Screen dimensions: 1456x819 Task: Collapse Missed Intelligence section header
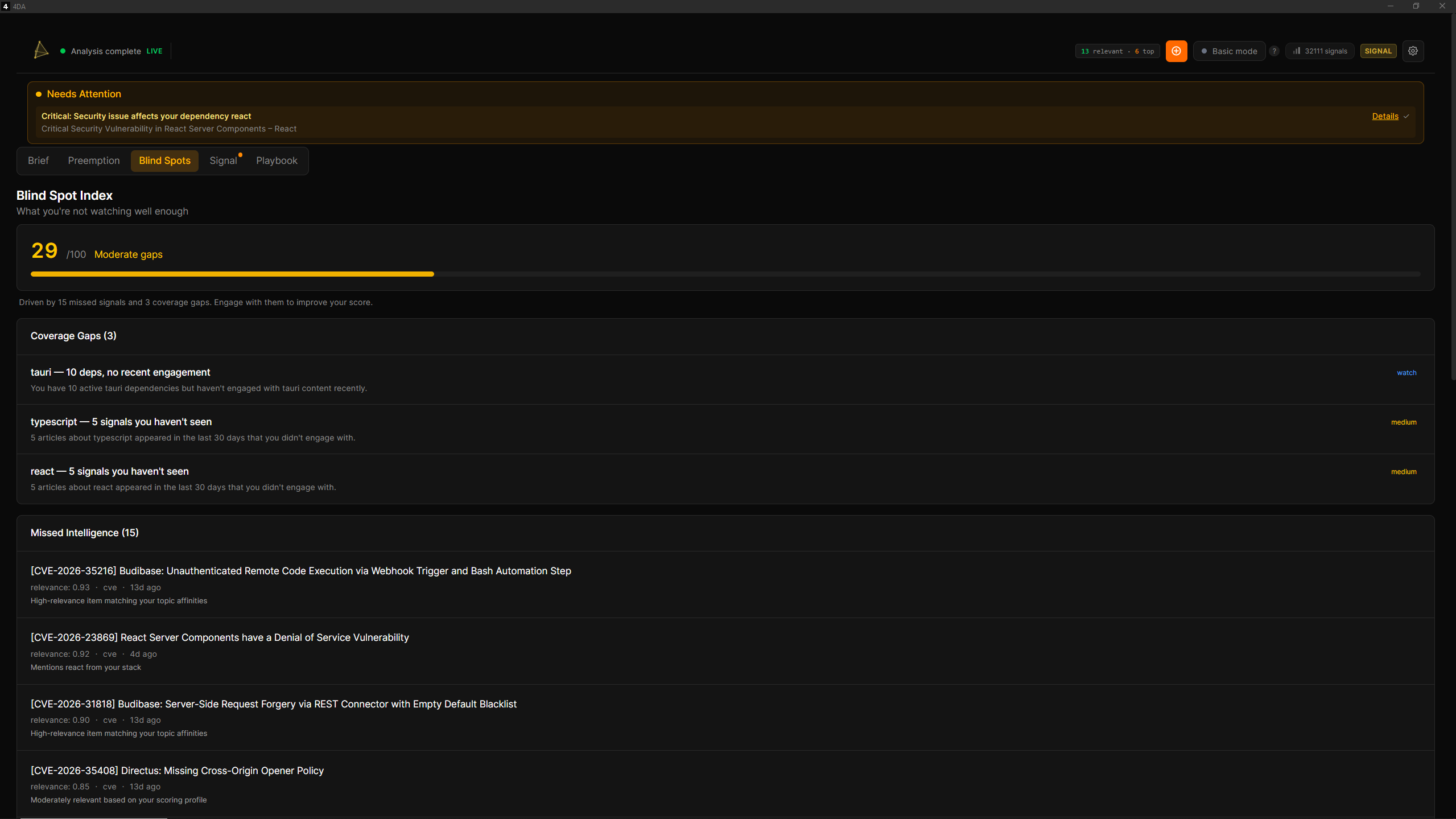coord(84,533)
